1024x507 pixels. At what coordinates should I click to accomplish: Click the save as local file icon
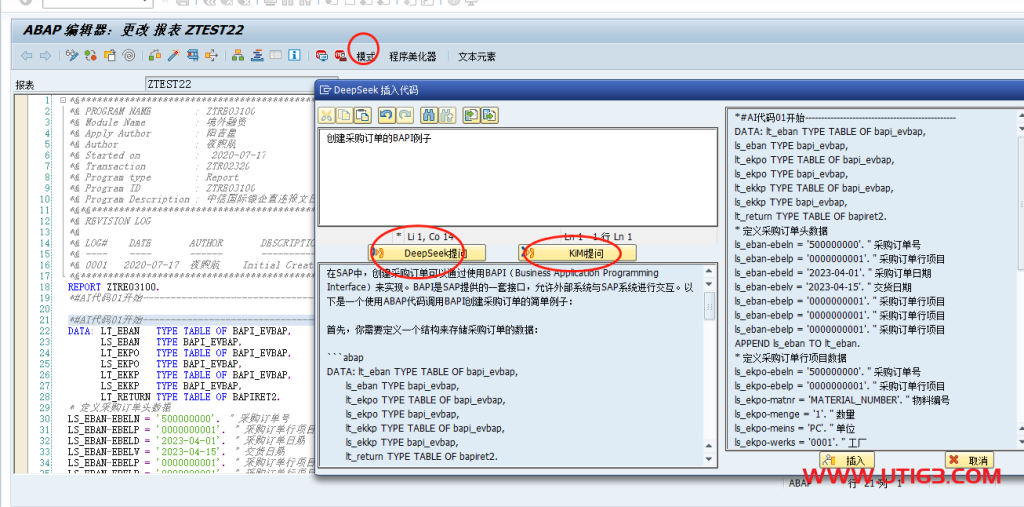click(490, 116)
